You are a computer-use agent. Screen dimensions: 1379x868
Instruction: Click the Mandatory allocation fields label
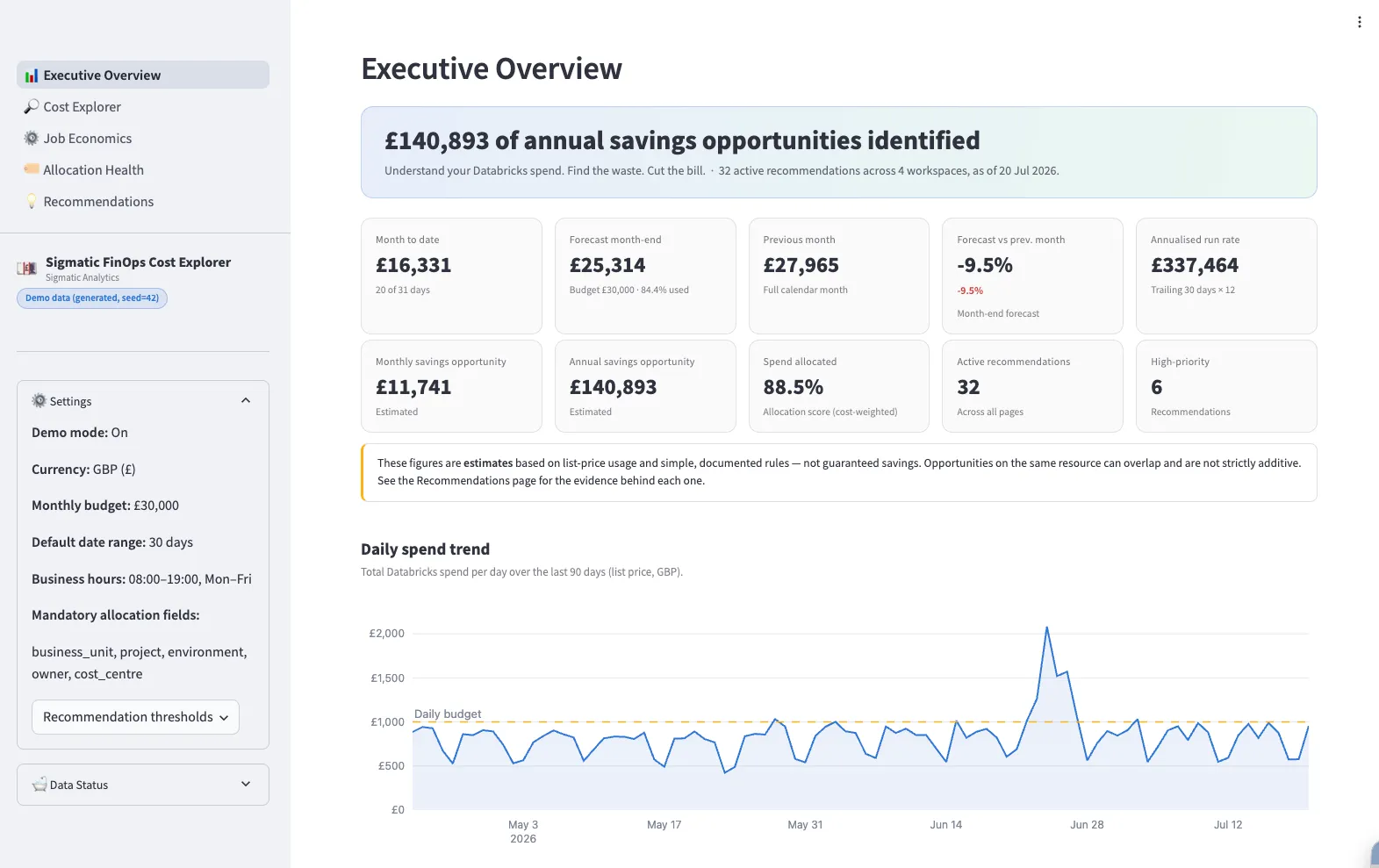pyautogui.click(x=116, y=615)
